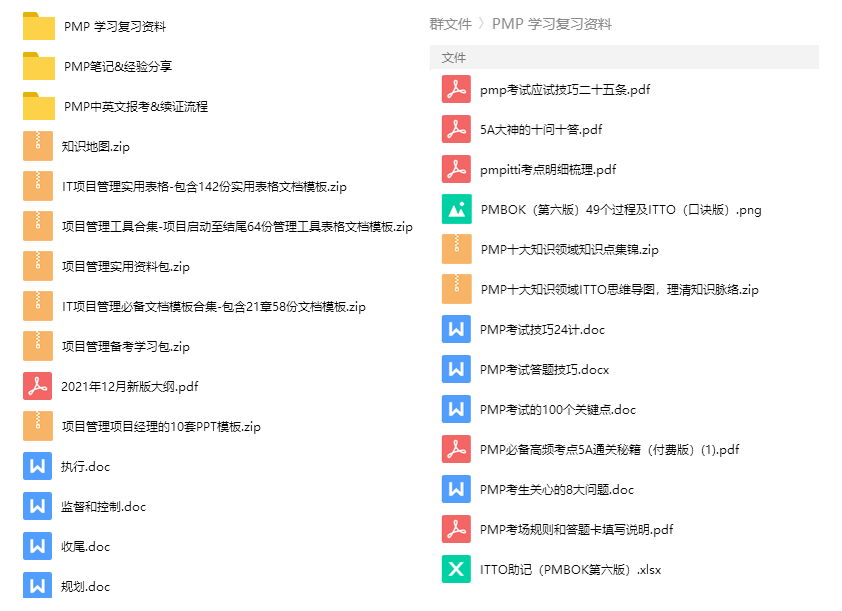Select file name PMP必备高频考点5A通关秘籍（付费版）(1).pdf
The width and height of the screenshot is (842, 611).
click(609, 449)
